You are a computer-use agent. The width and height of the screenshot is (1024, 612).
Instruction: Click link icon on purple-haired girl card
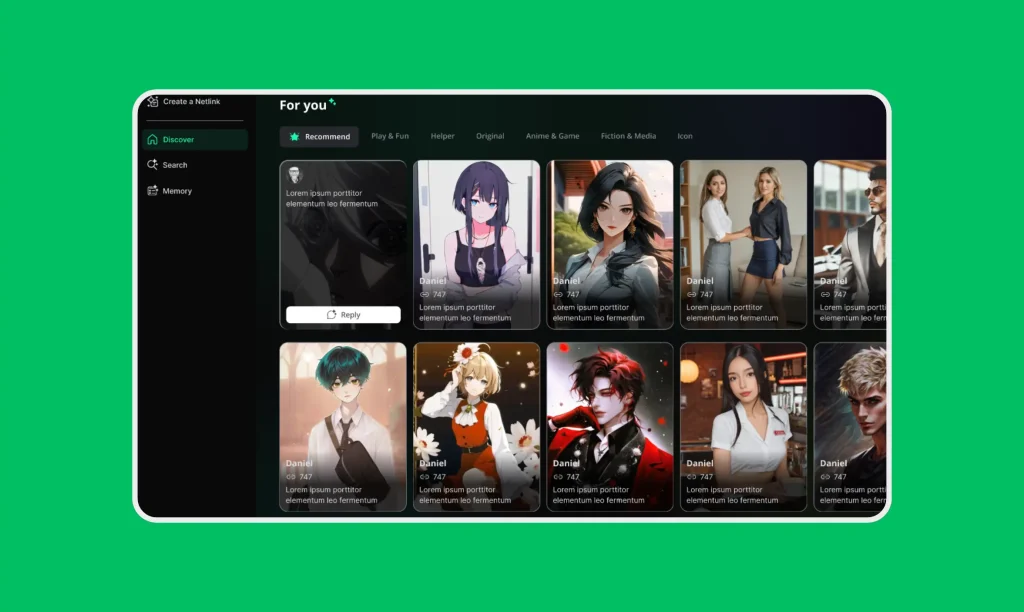pos(425,295)
